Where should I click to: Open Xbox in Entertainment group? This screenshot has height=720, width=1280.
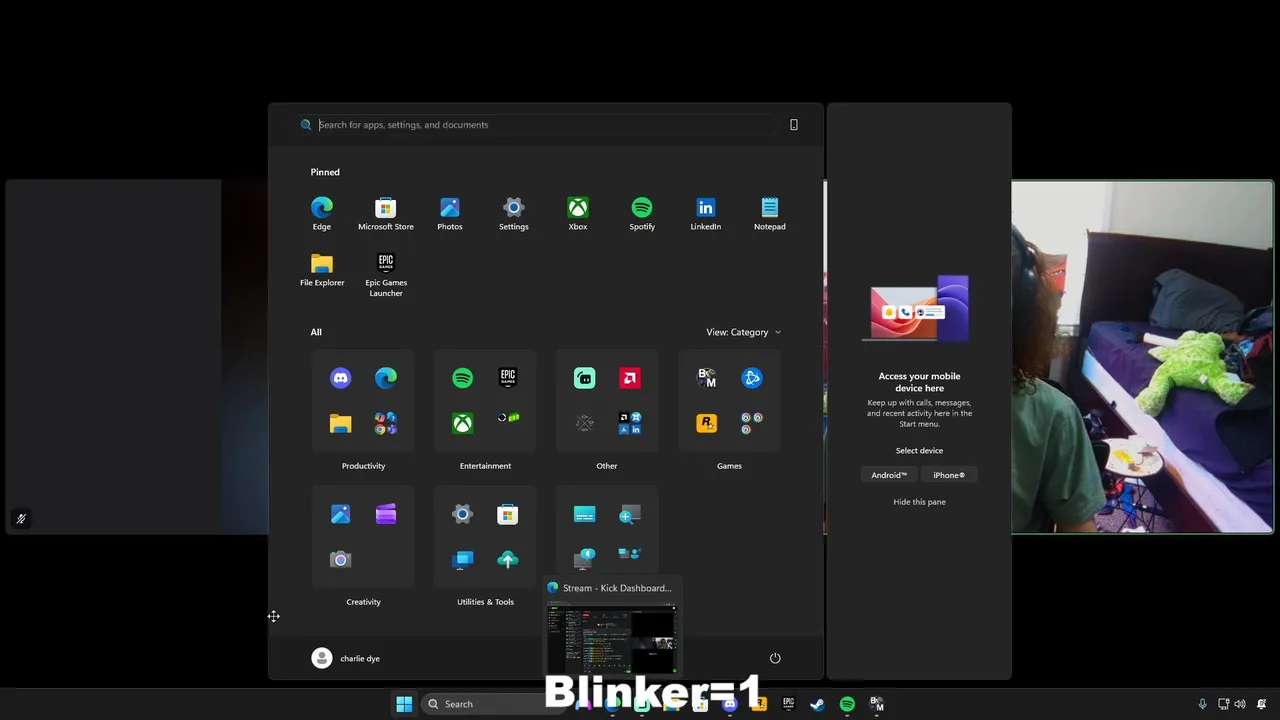click(x=462, y=423)
